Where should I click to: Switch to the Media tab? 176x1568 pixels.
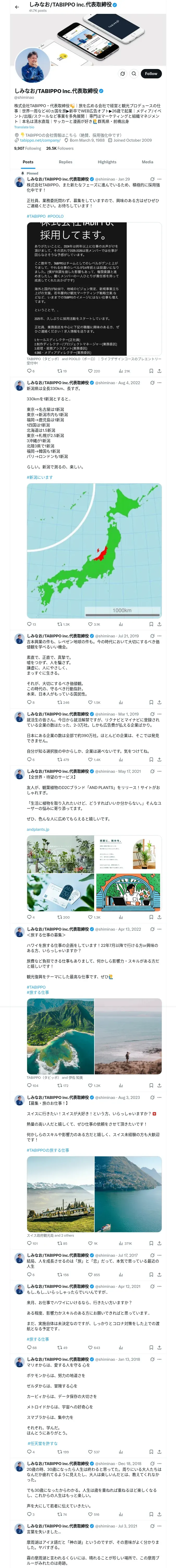[148, 162]
